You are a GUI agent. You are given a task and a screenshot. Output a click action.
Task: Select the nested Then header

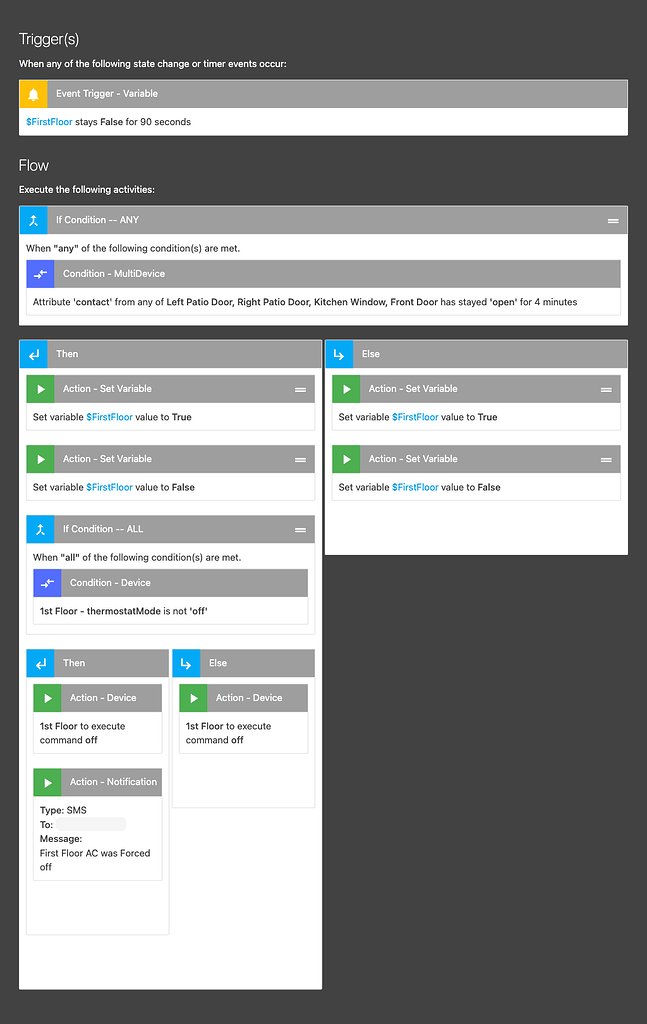click(97, 662)
